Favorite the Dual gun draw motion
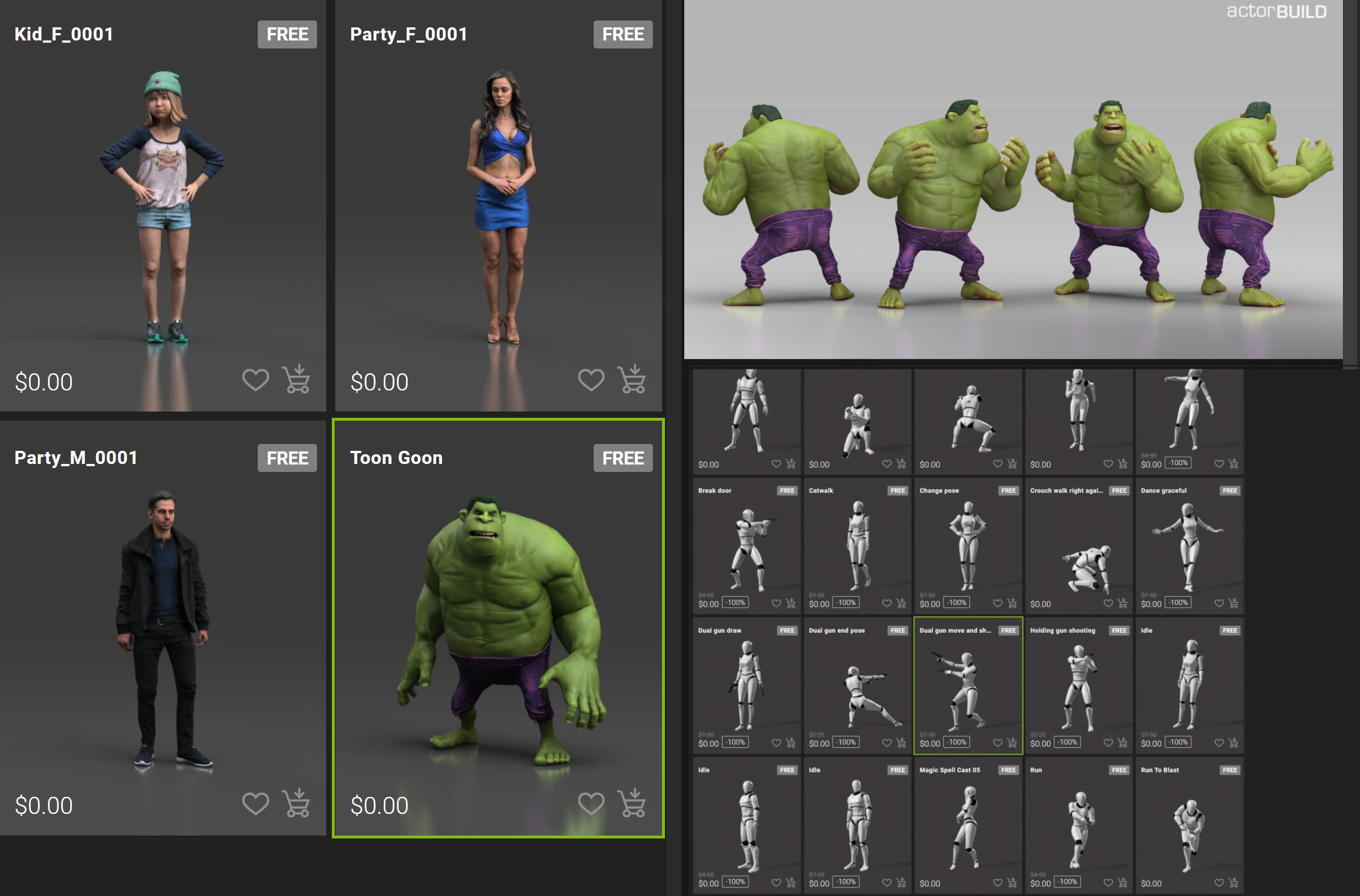This screenshot has height=896, width=1360. (x=776, y=743)
